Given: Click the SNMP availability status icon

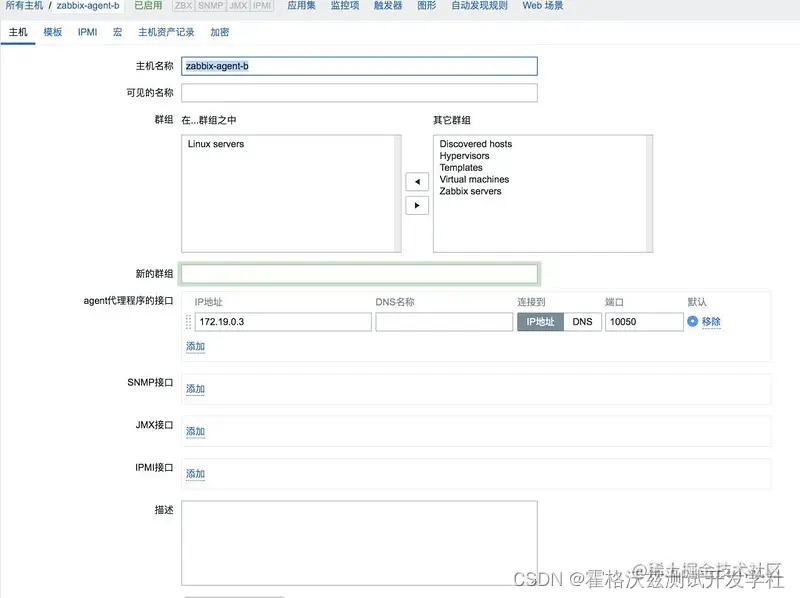Looking at the screenshot, I should [209, 6].
